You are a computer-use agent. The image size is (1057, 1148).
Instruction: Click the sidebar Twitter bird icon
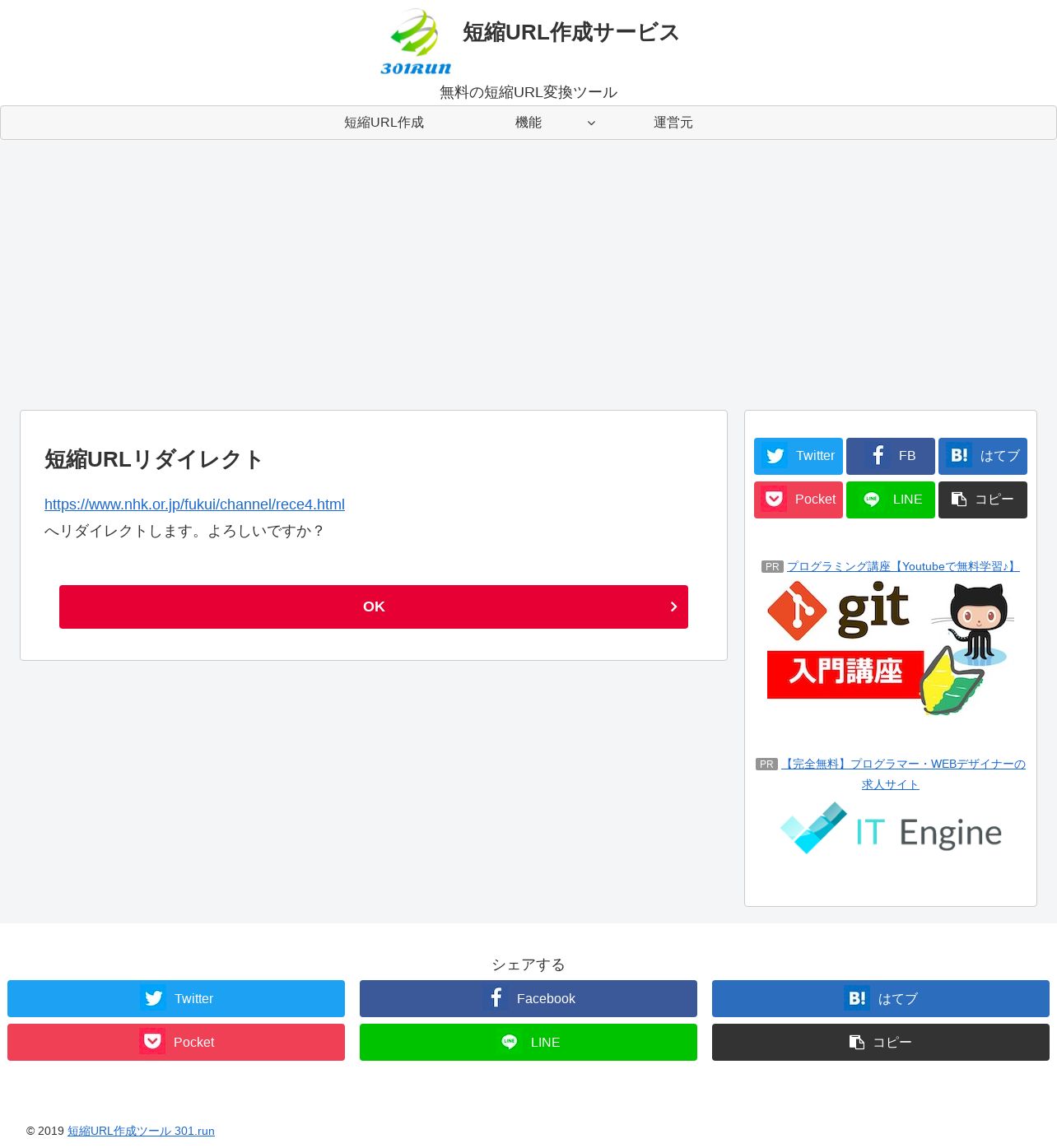(x=775, y=456)
